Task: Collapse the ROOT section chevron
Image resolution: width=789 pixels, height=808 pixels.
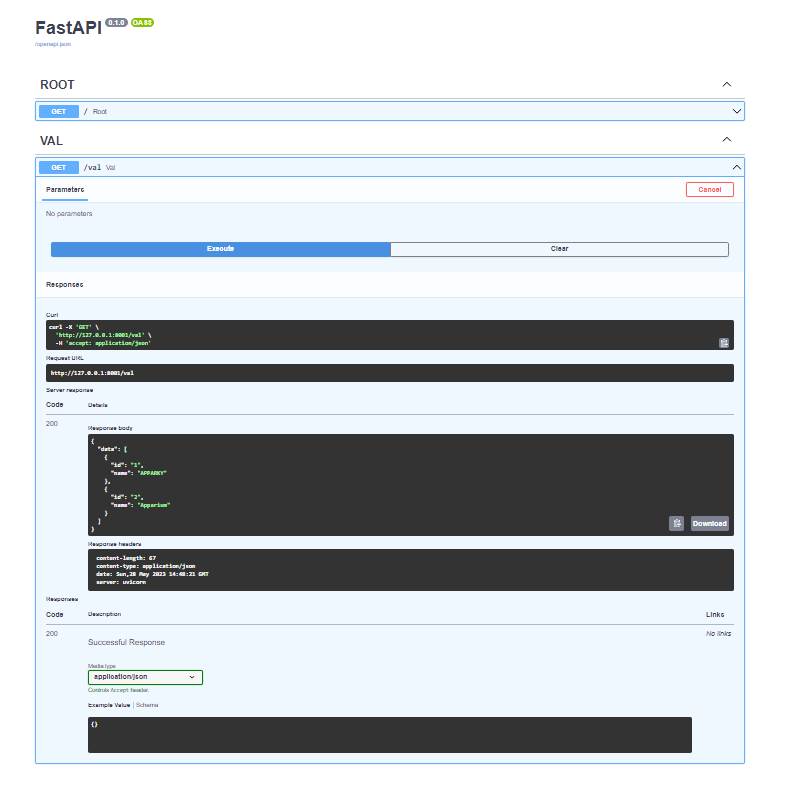Action: 727,85
